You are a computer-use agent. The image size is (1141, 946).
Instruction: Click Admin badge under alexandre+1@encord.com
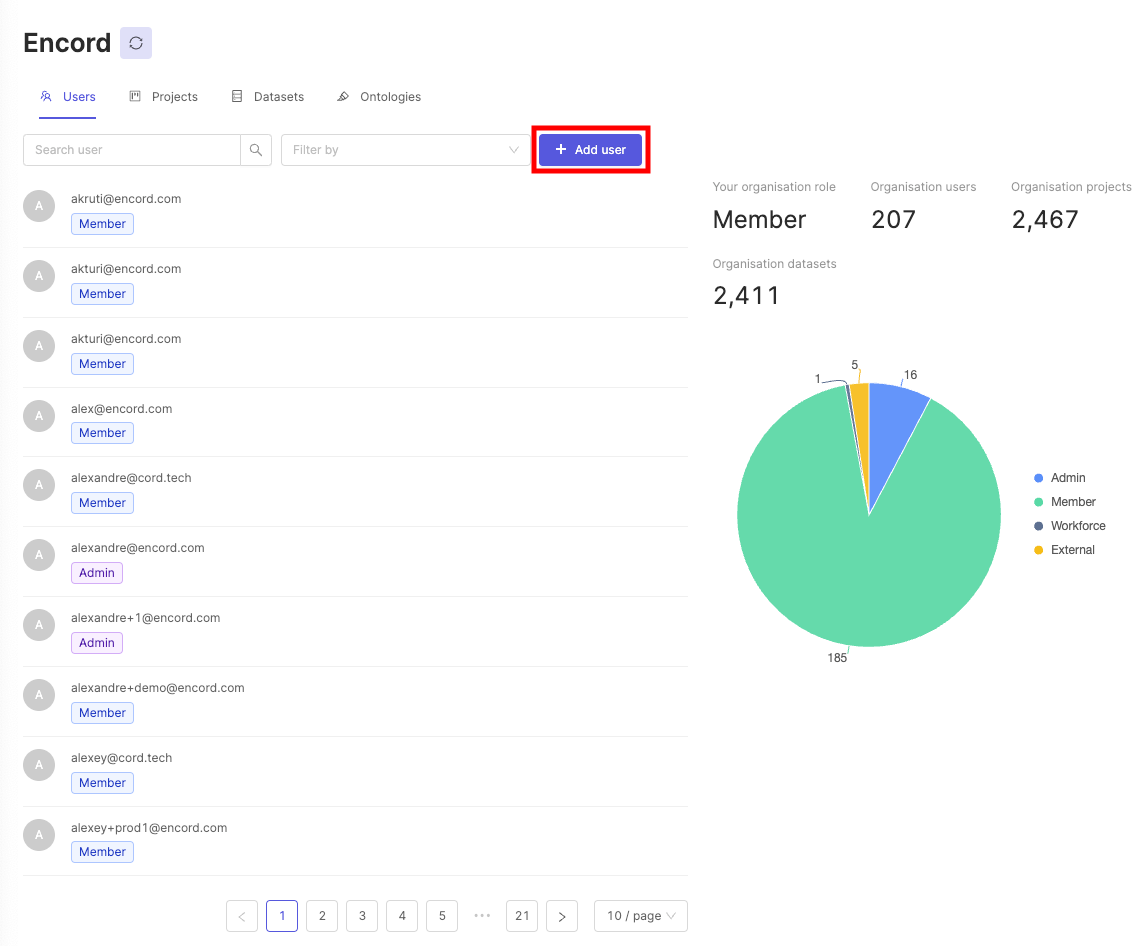pos(97,643)
